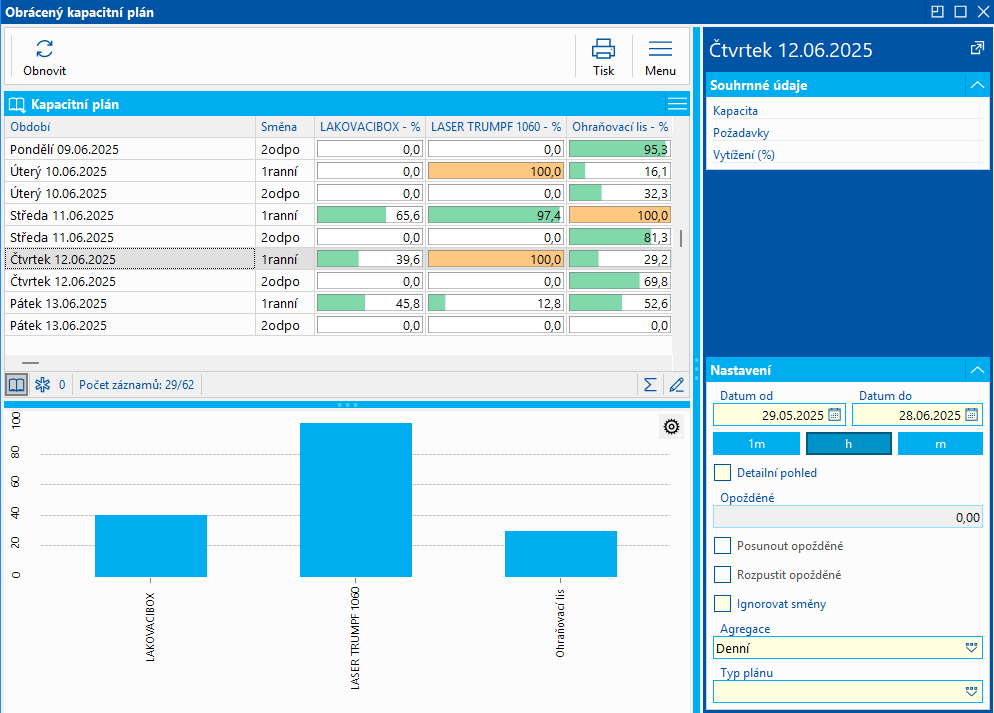Open the Menu hamburger icon
The width and height of the screenshot is (994, 713).
660,49
